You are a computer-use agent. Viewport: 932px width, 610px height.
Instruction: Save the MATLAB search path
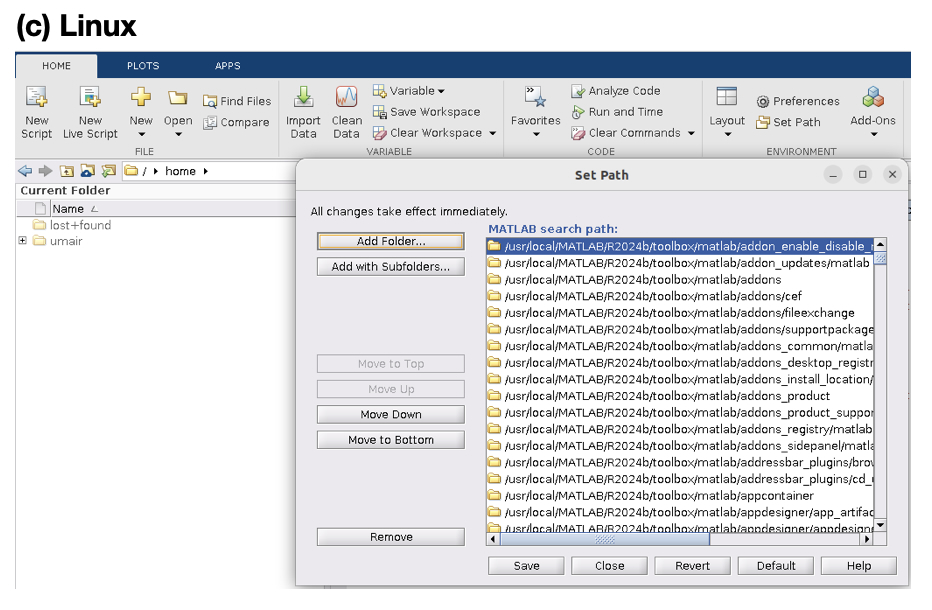(526, 566)
